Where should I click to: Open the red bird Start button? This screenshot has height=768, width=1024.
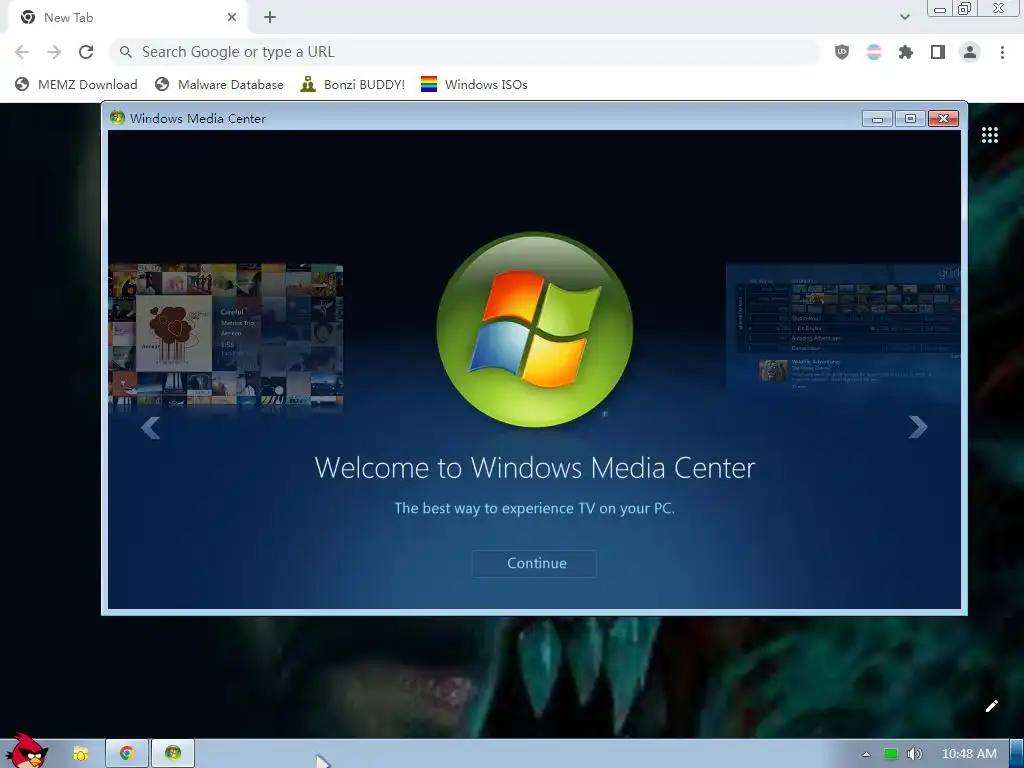pyautogui.click(x=25, y=752)
